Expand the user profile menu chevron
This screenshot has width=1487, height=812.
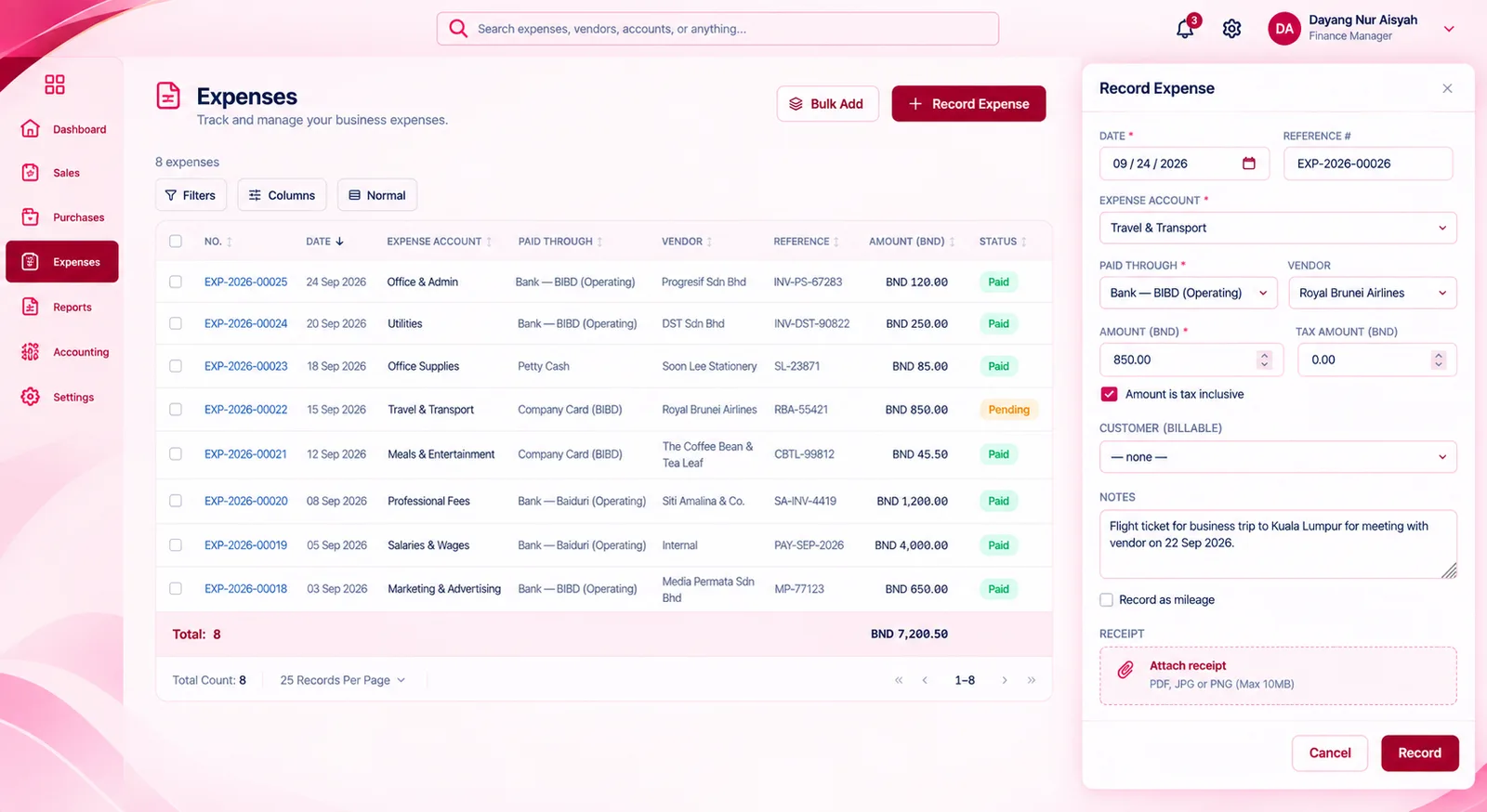1449,29
